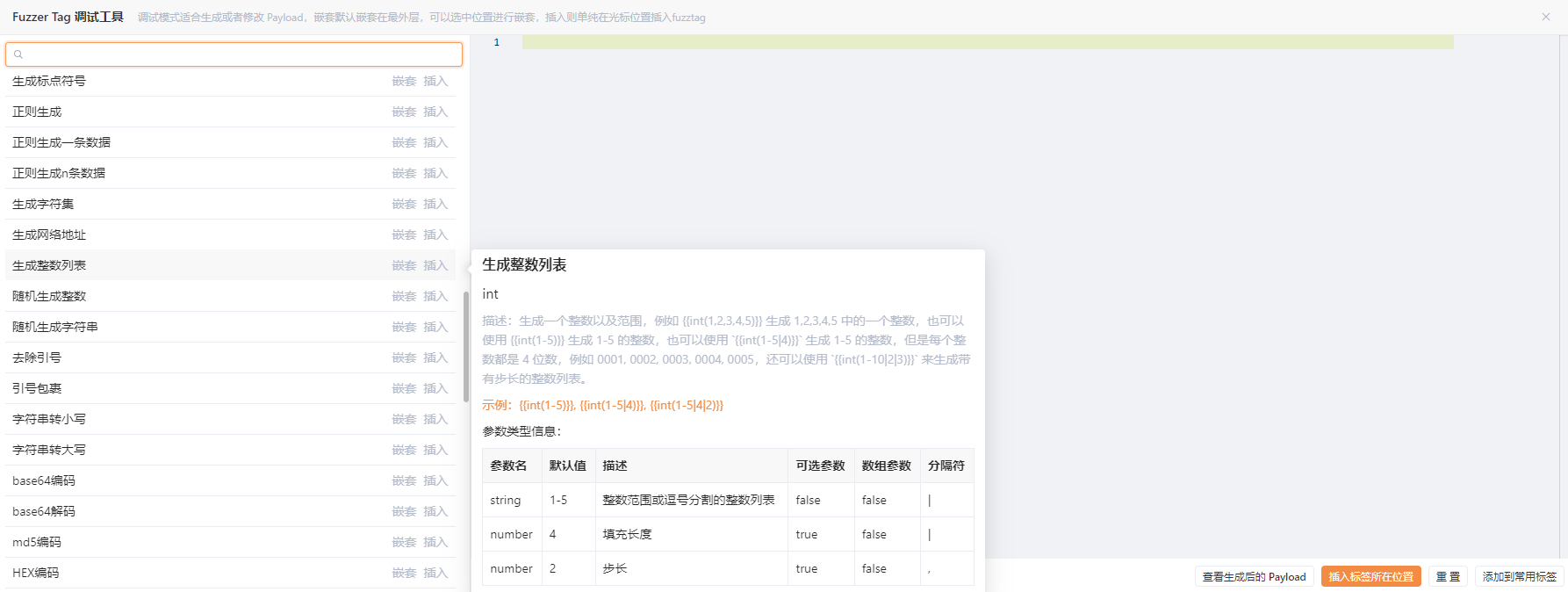This screenshot has width=1568, height=592.
Task: Click 插入 for 生成标点符号
Action: (x=435, y=81)
